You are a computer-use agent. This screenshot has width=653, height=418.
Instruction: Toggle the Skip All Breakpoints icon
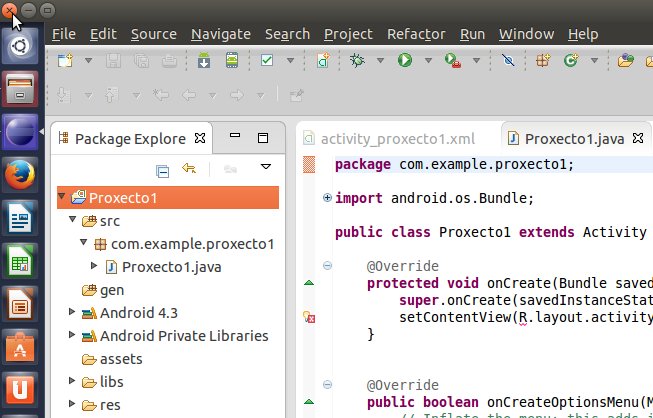pos(508,61)
